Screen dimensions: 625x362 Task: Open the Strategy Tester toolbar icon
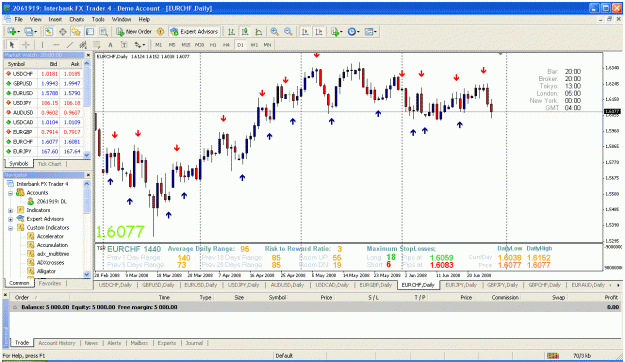104,31
